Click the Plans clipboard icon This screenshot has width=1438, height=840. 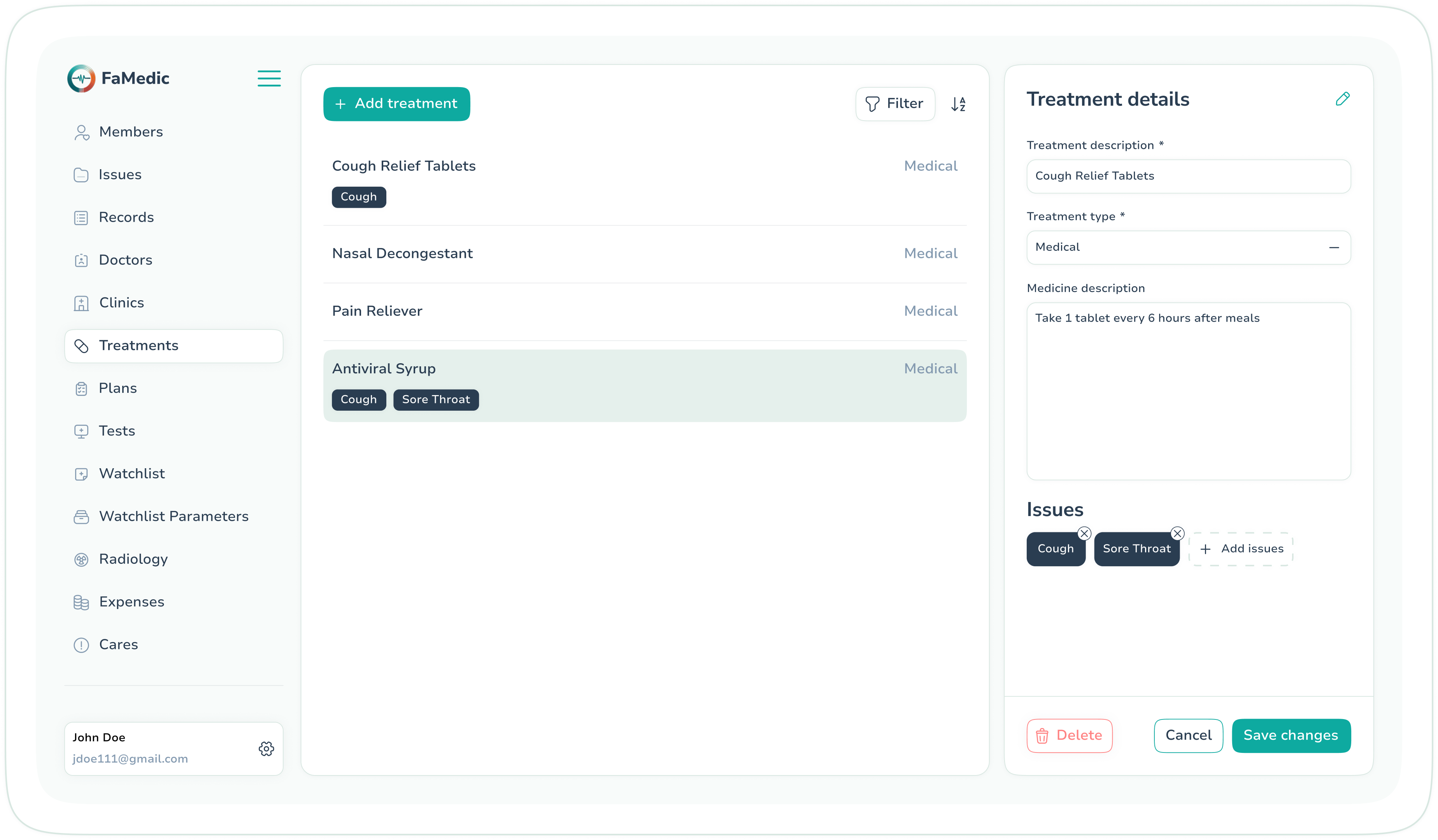[81, 389]
